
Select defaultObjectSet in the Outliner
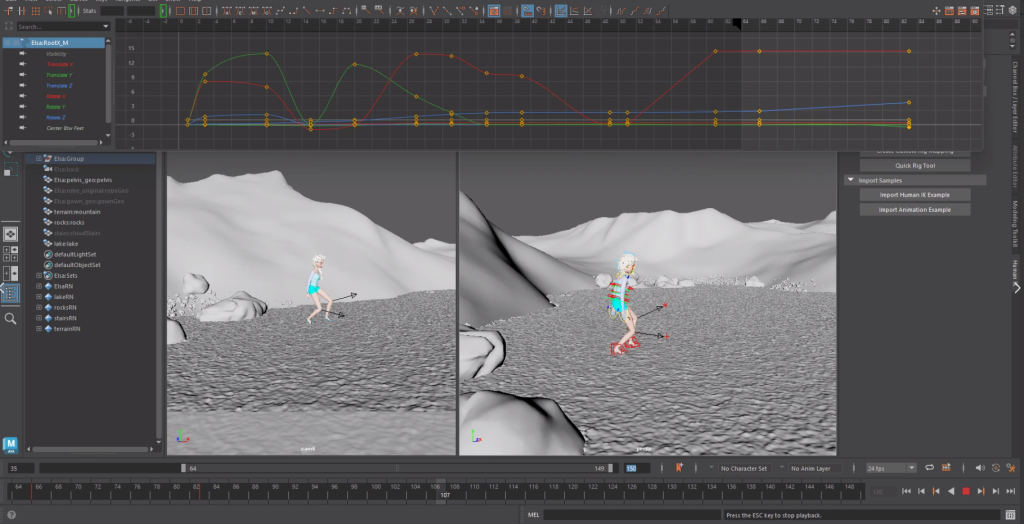click(77, 265)
